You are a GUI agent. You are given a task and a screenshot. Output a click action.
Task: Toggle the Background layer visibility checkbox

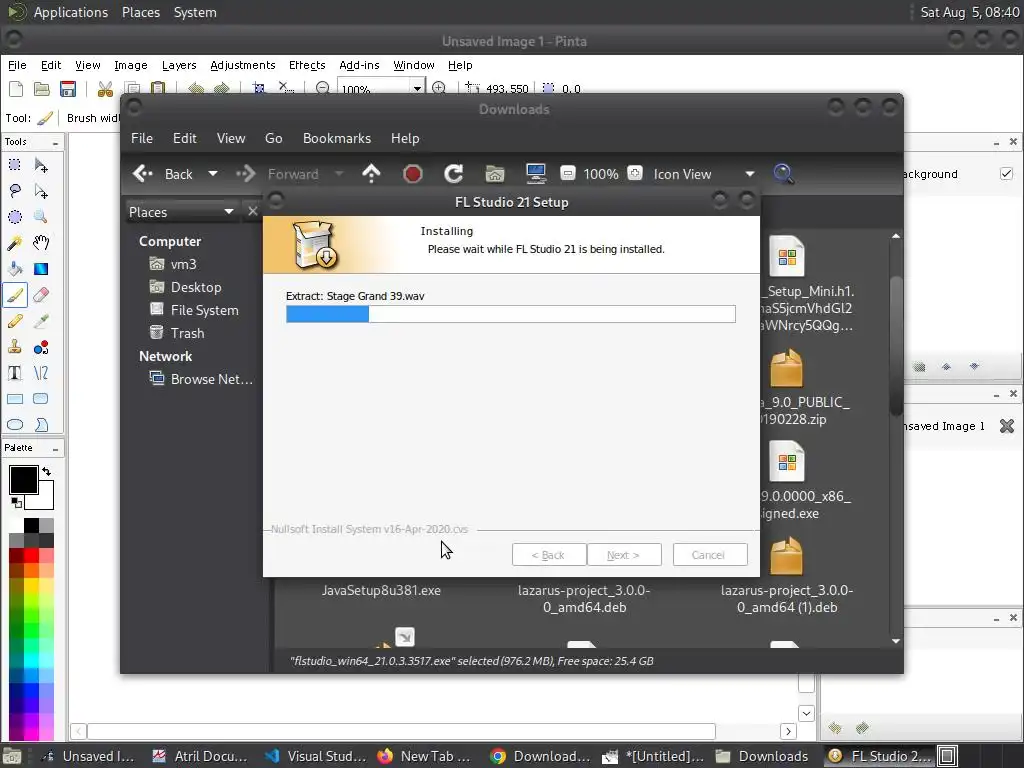coord(1006,174)
